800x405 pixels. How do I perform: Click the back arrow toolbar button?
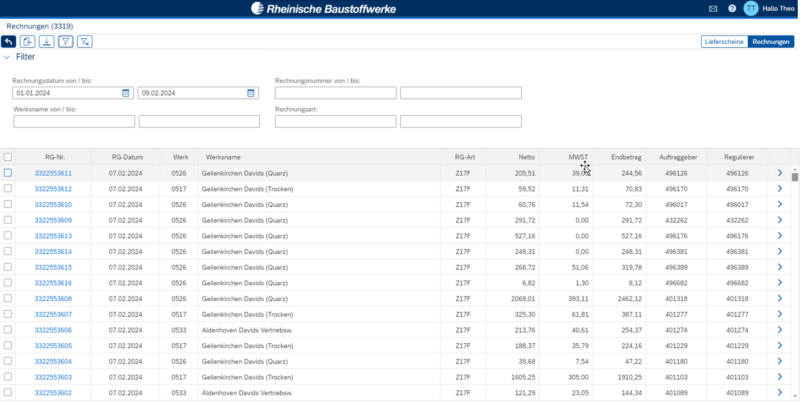[9, 41]
